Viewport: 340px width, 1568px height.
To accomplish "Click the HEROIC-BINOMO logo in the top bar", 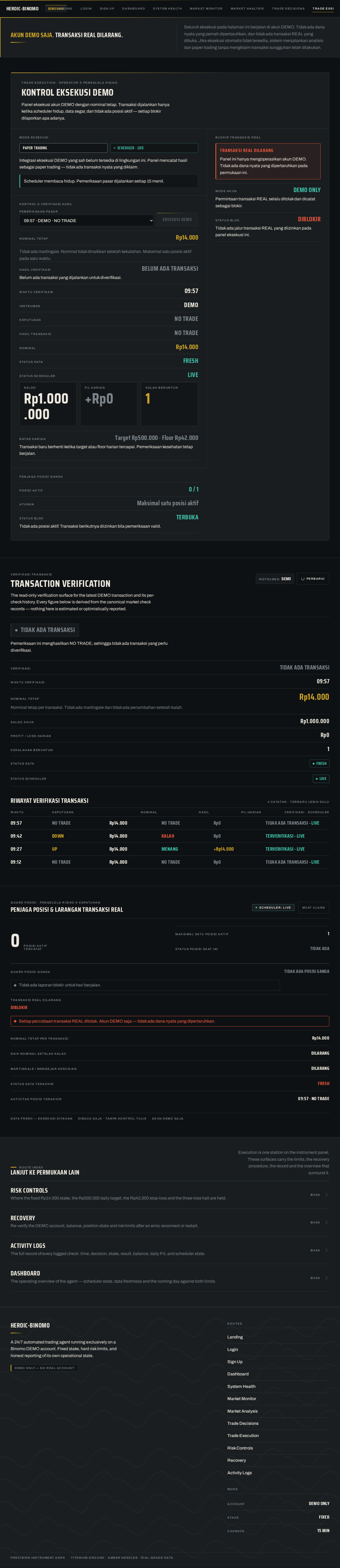I will tap(23, 9).
